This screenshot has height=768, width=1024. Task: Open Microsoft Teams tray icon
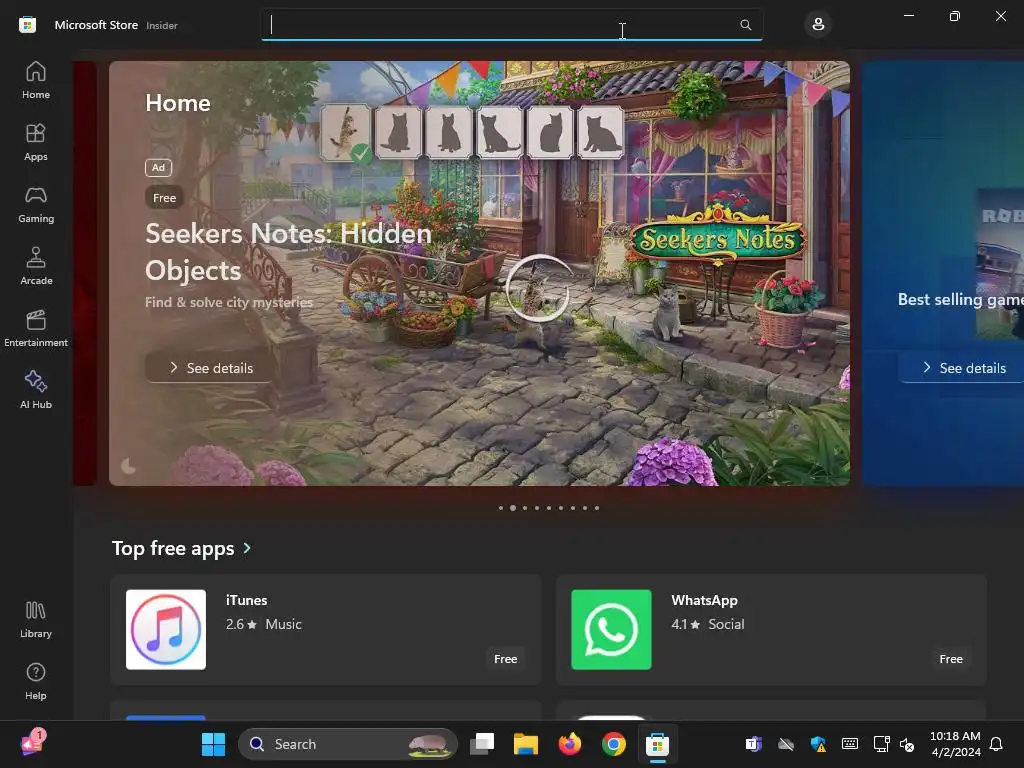pos(754,744)
